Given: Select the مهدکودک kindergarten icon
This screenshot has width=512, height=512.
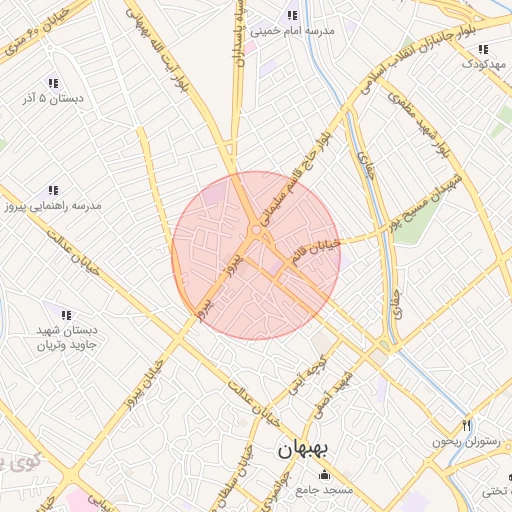Looking at the screenshot, I should click(483, 50).
